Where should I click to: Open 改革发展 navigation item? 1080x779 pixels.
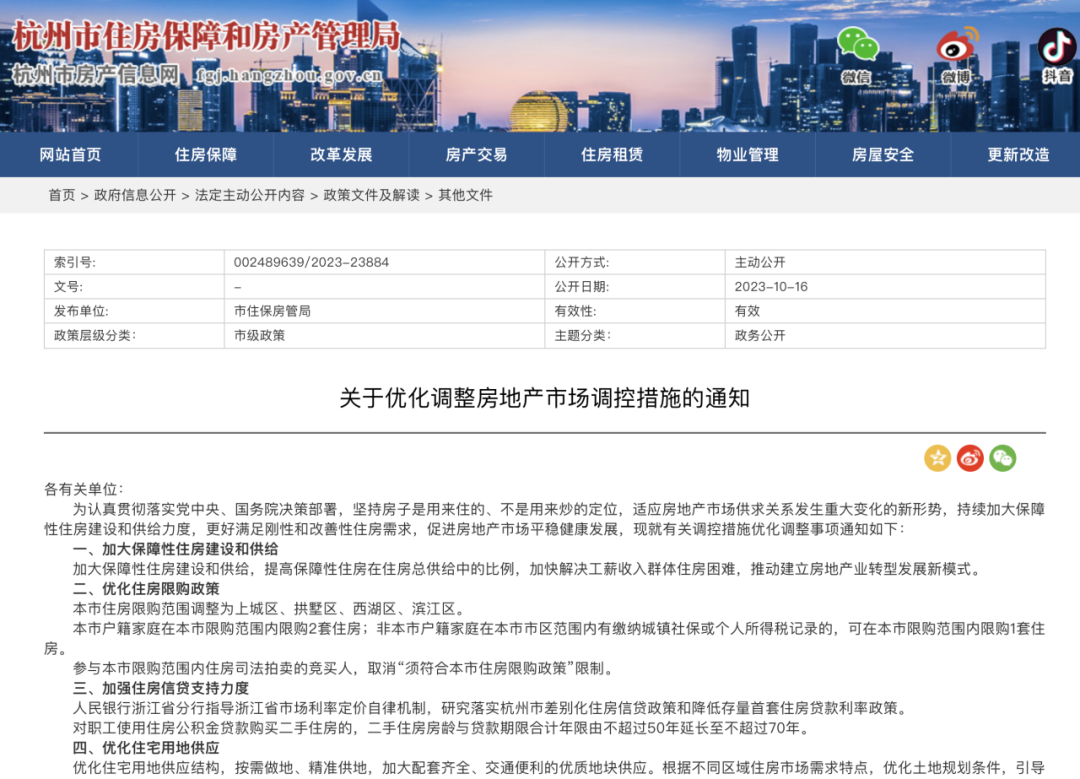(341, 155)
